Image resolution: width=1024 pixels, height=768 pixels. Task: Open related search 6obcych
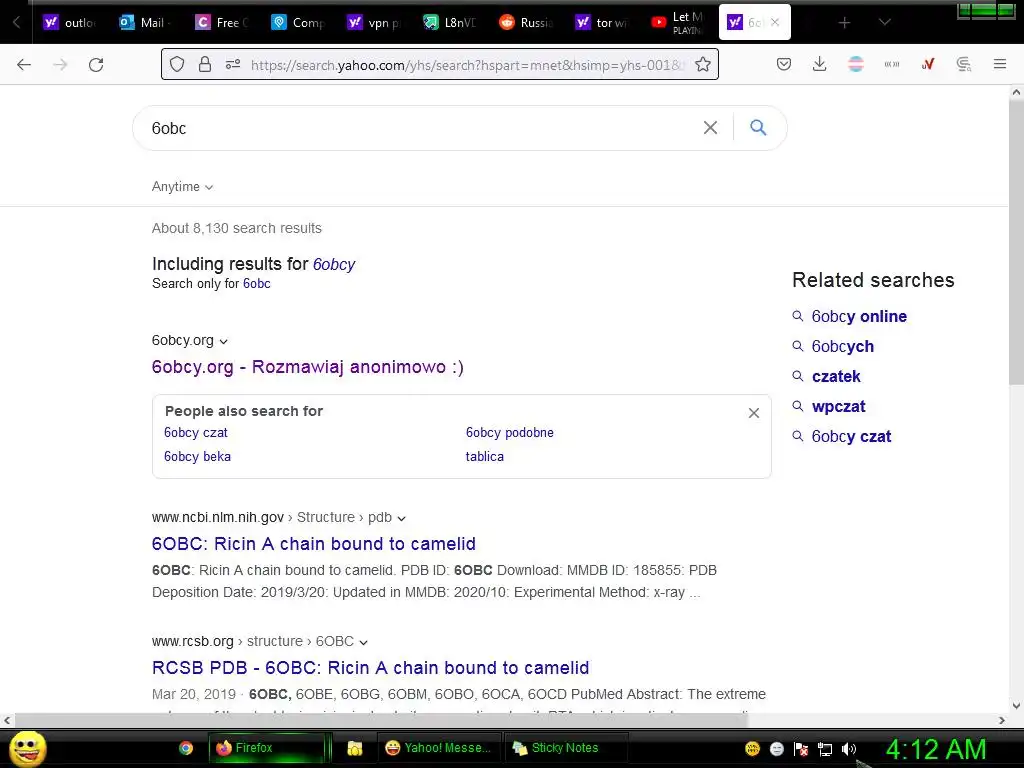coord(842,346)
